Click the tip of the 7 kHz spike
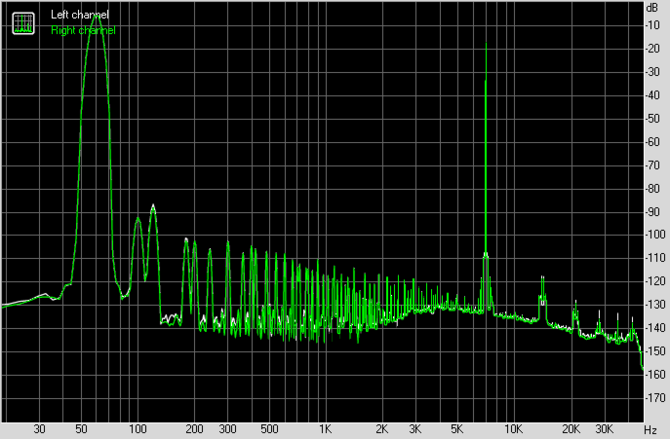The width and height of the screenshot is (670, 439). 486,44
